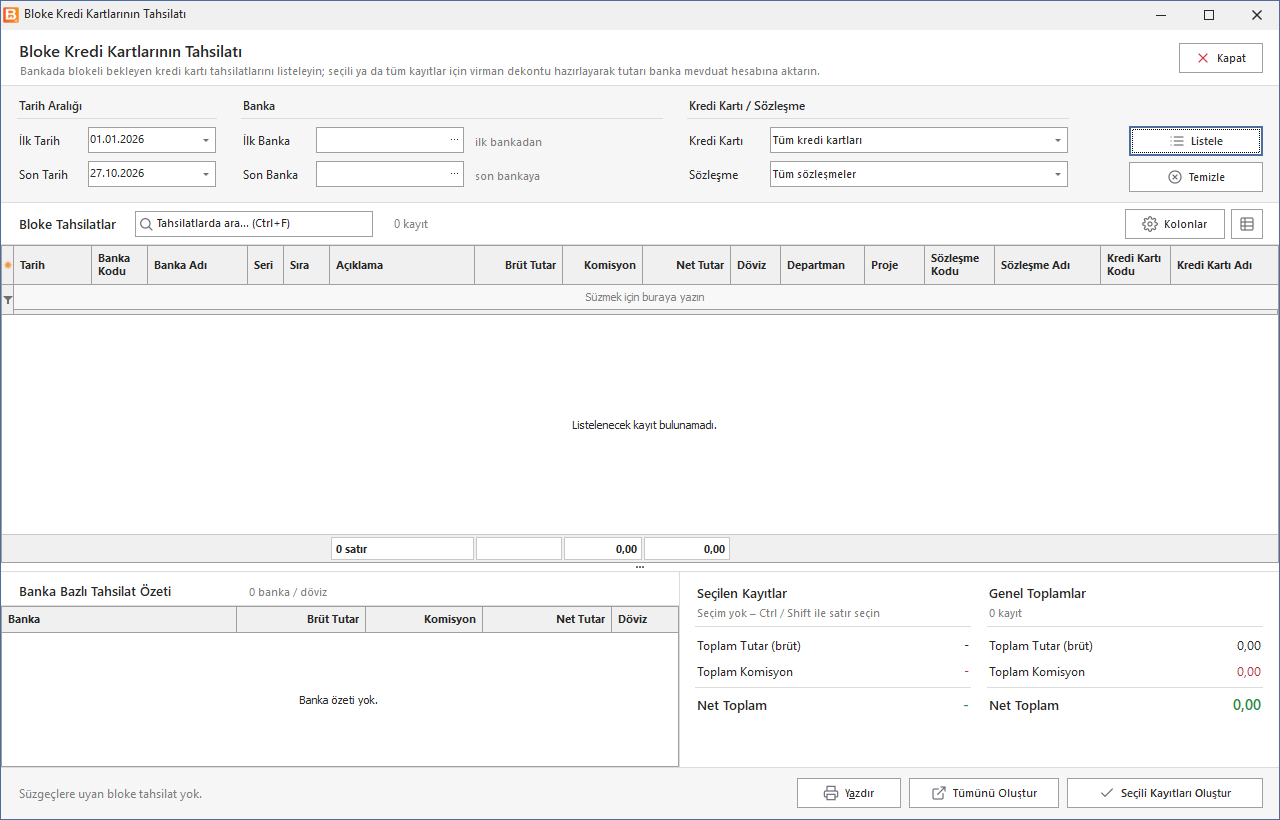The height and width of the screenshot is (820, 1280).
Task: Sort by the Sözleşme Adı column header
Action: 1048,265
